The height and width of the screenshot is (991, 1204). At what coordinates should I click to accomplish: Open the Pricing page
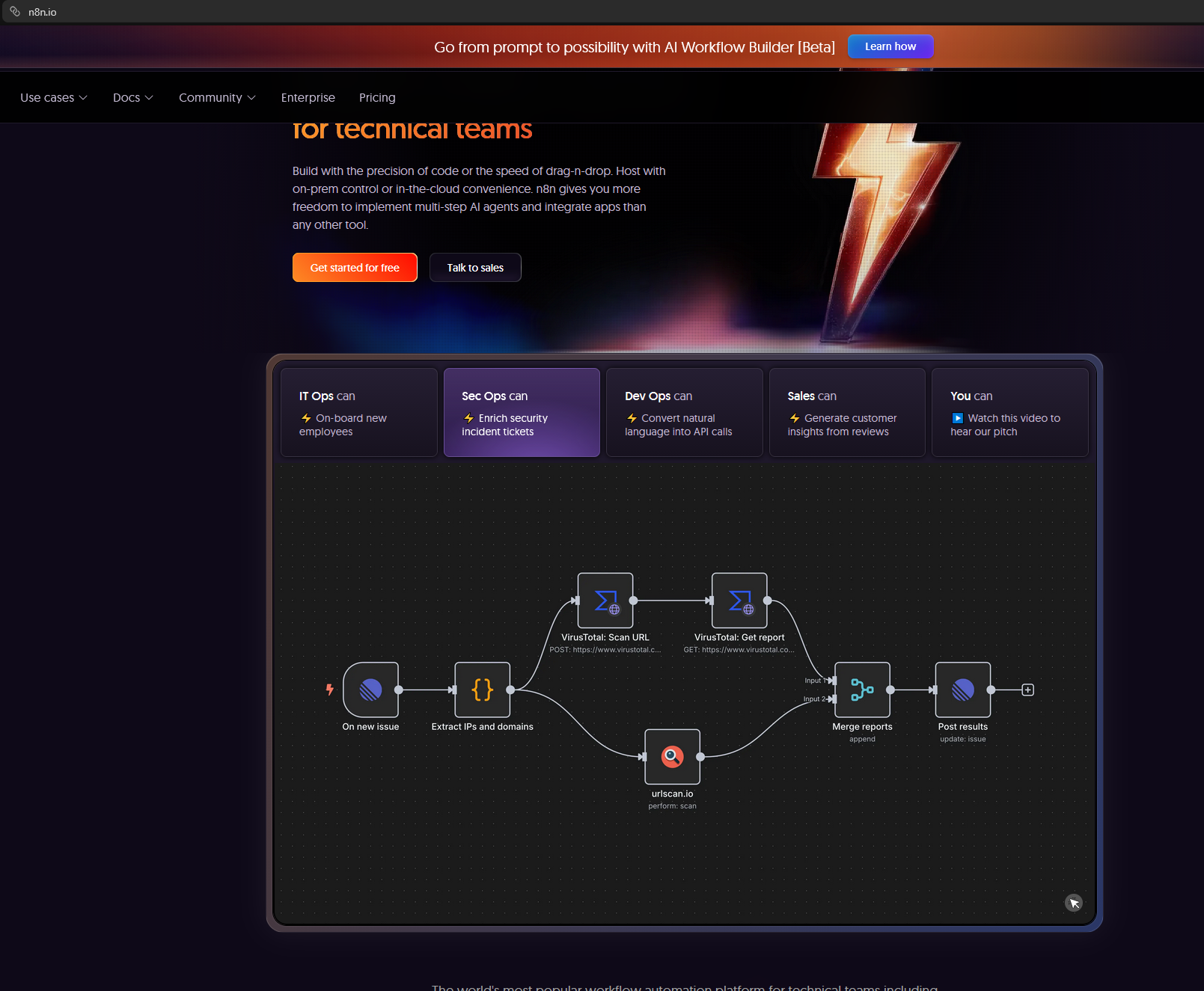377,98
